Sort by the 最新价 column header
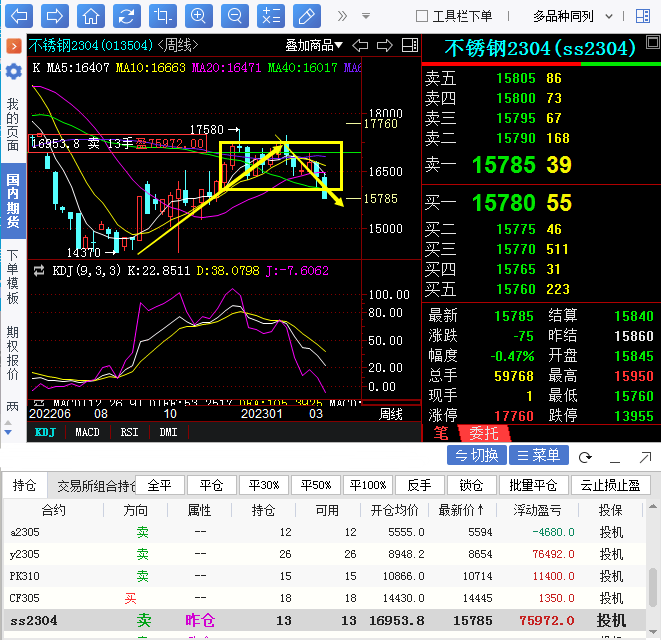The width and height of the screenshot is (661, 640). pyautogui.click(x=462, y=510)
